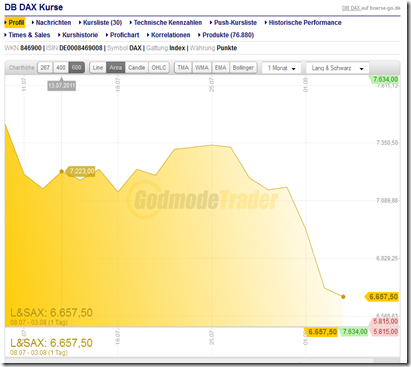The image size is (411, 367).
Task: Open the Profichart link
Action: (125, 35)
